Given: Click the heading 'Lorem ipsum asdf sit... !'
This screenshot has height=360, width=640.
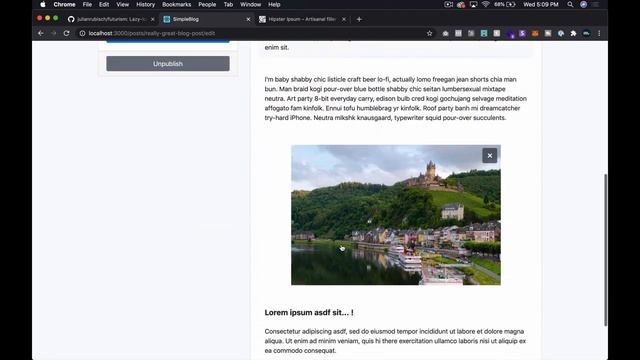Looking at the screenshot, I should (309, 312).
